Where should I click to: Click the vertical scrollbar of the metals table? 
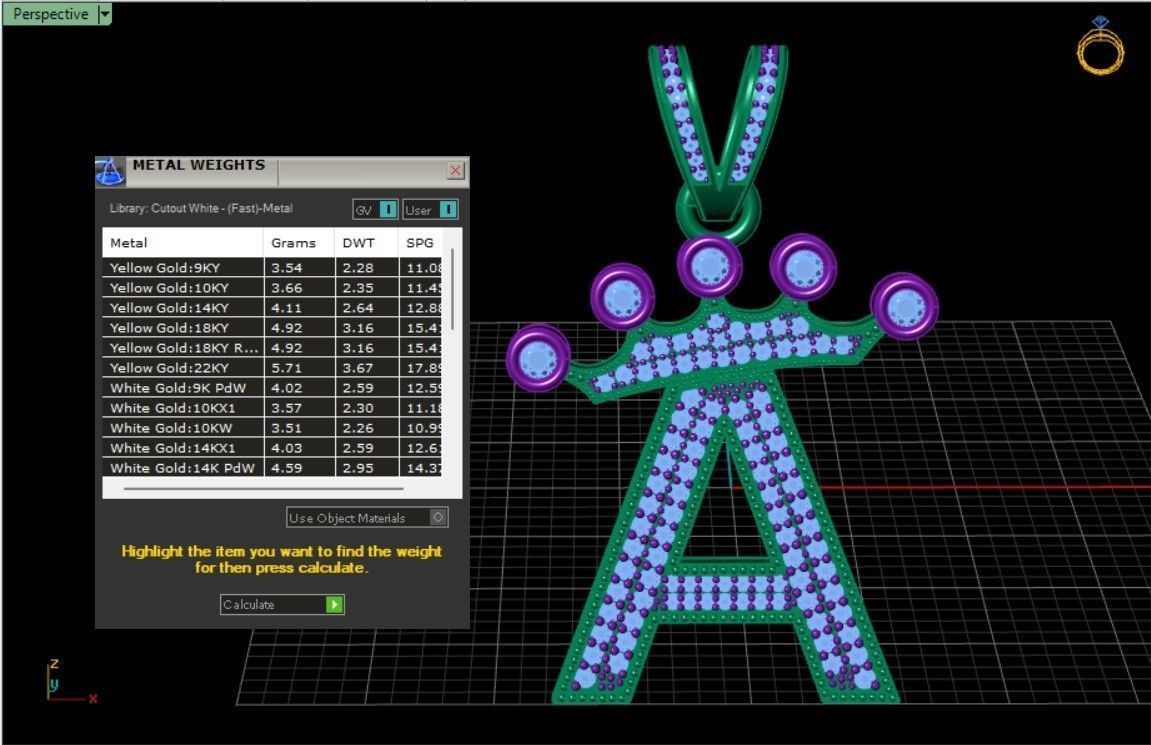tap(452, 289)
